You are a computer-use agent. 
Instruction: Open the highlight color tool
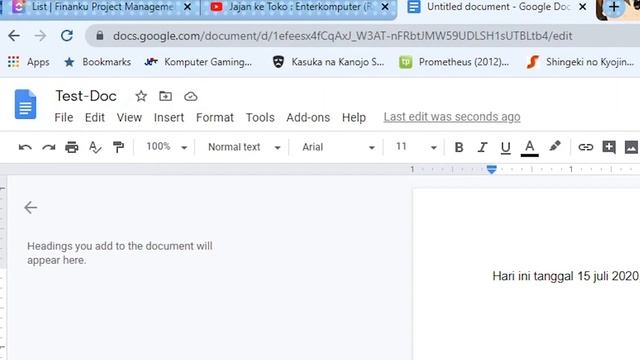coord(555,146)
